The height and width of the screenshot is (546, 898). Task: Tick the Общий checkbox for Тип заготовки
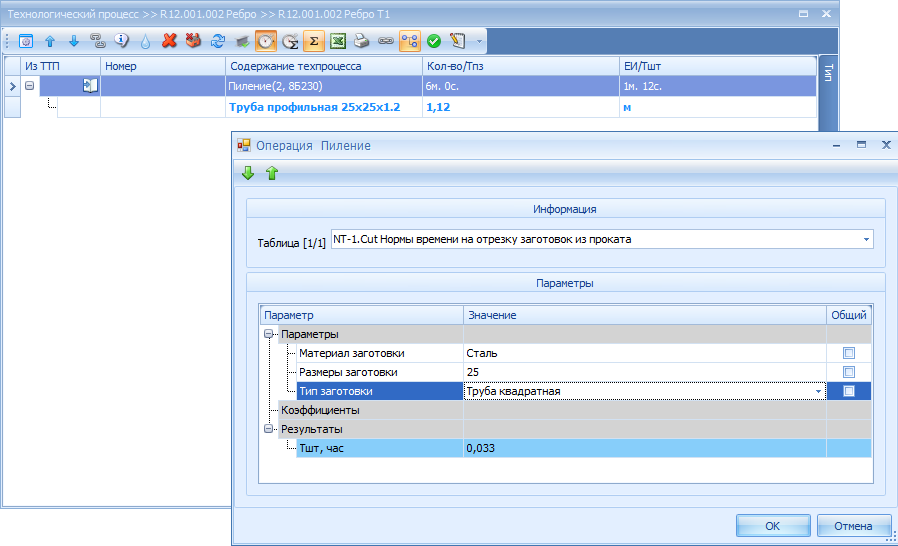click(x=849, y=391)
